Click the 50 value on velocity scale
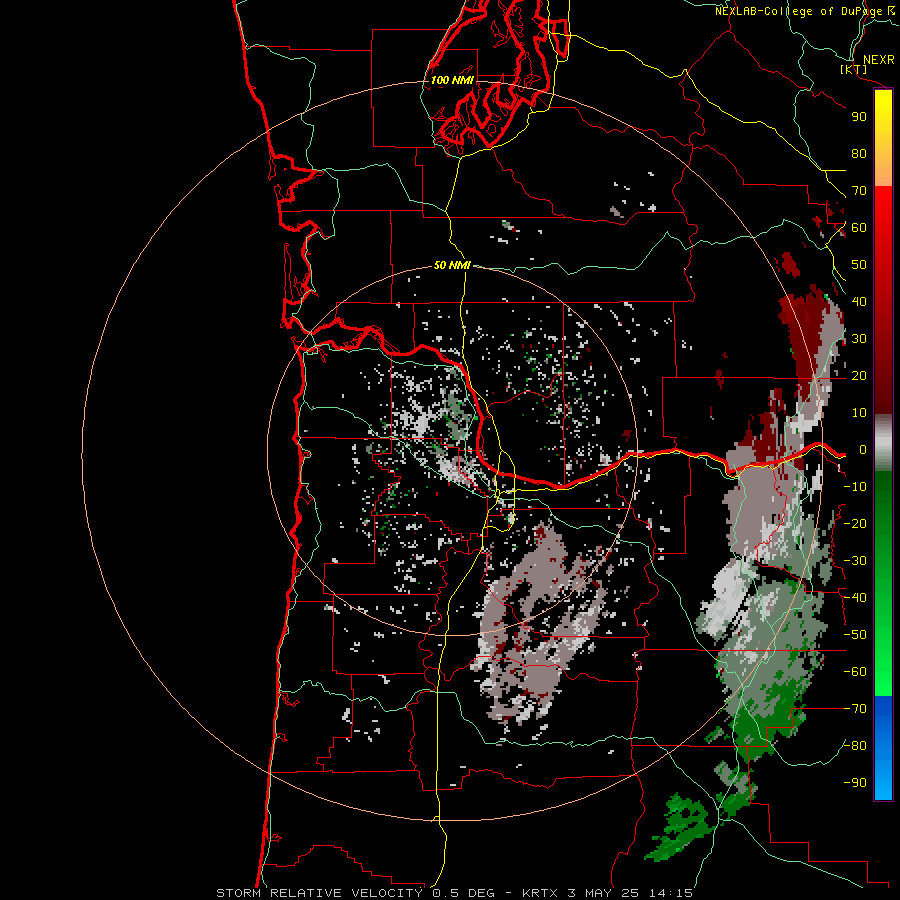The image size is (900, 900). click(859, 265)
